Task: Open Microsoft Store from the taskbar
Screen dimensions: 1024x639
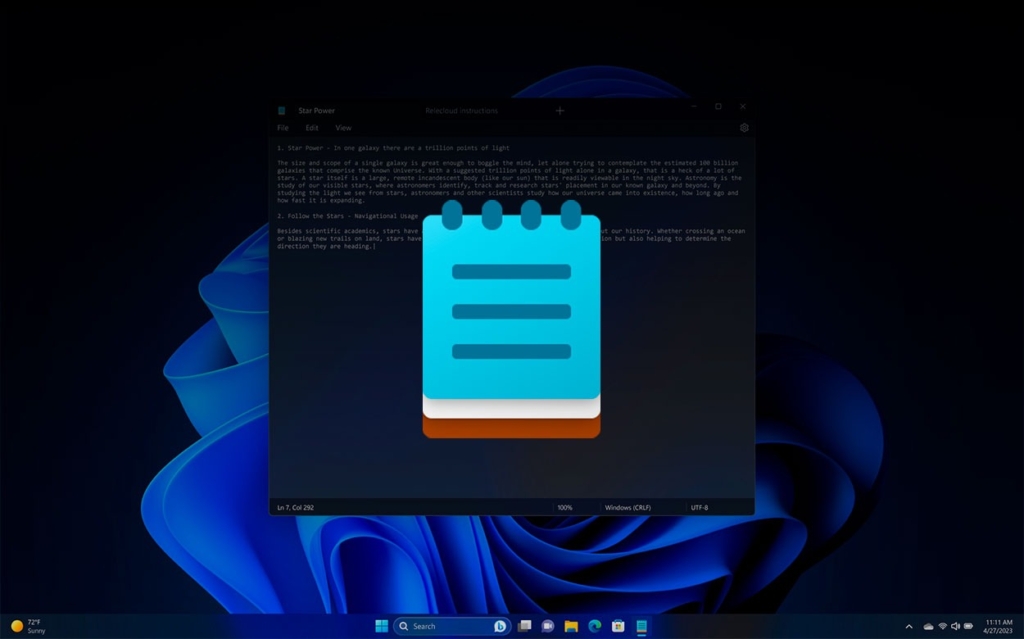Action: [618, 626]
